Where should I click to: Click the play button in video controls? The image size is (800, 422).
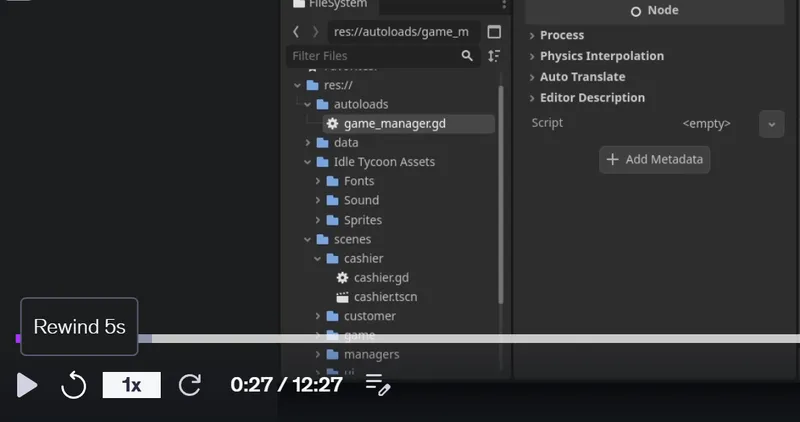coord(27,385)
